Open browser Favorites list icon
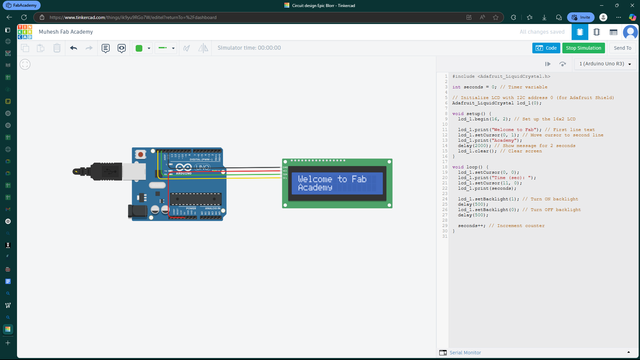The height and width of the screenshot is (360, 640). pos(529,18)
